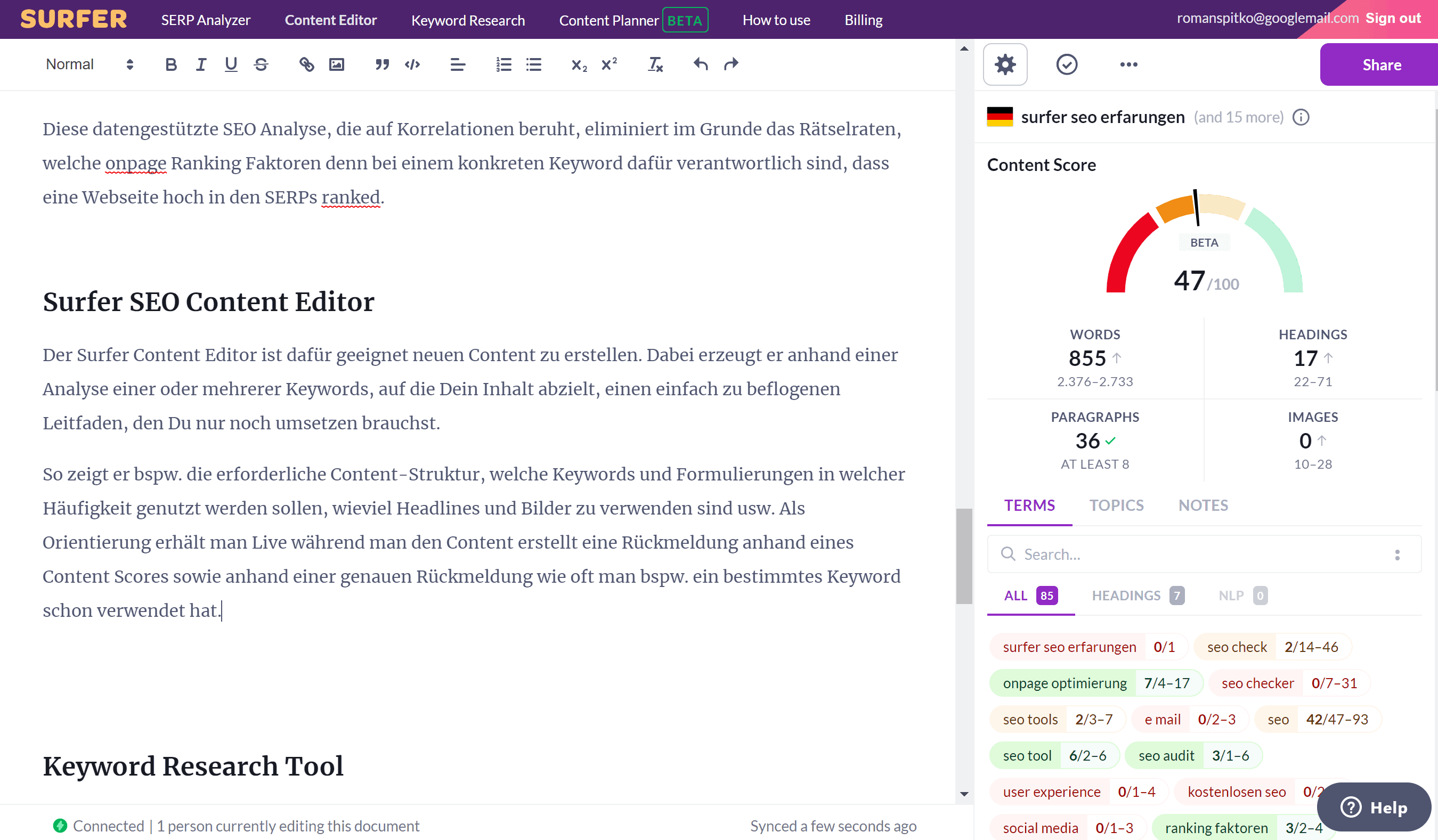Screen dimensions: 1438x840
Task: Insert an image via toolbar icon
Action: pyautogui.click(x=337, y=64)
